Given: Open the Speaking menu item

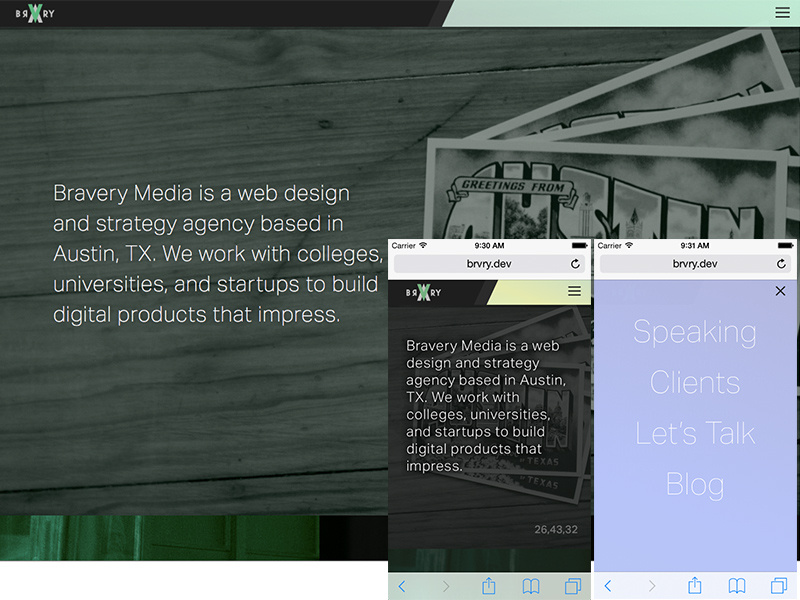Looking at the screenshot, I should point(695,333).
